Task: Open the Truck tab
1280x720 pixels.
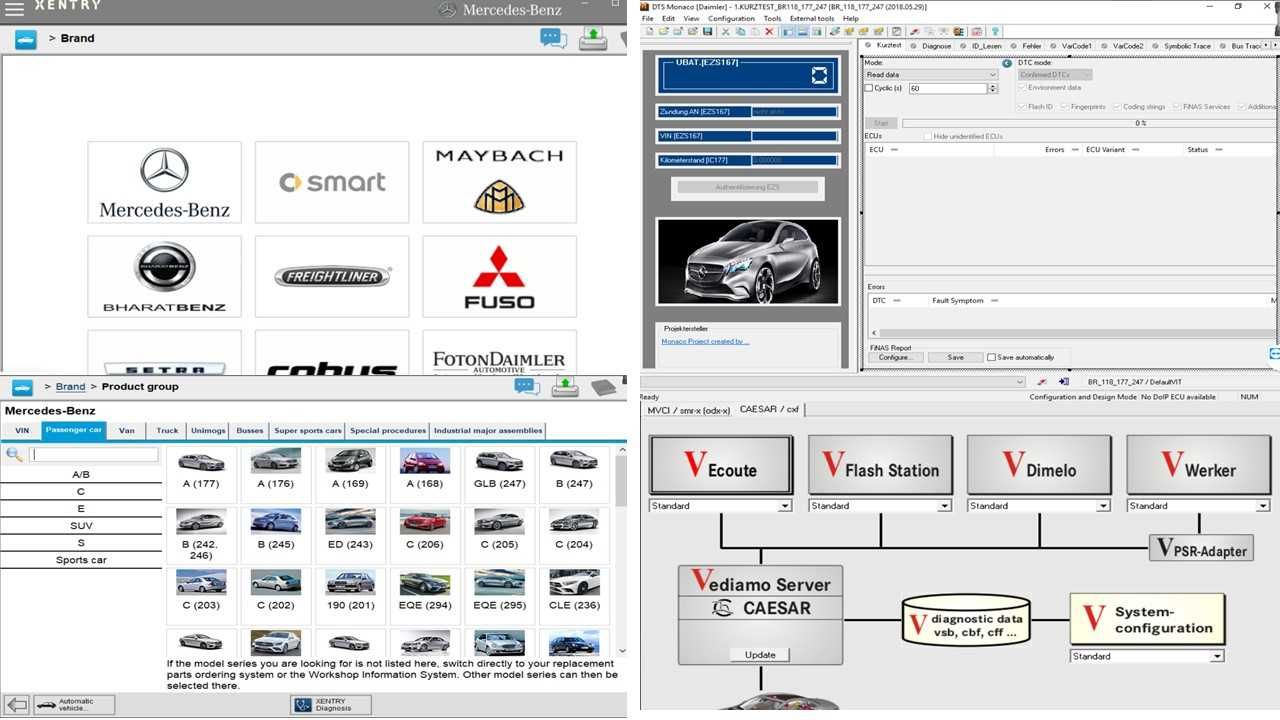Action: tap(167, 431)
